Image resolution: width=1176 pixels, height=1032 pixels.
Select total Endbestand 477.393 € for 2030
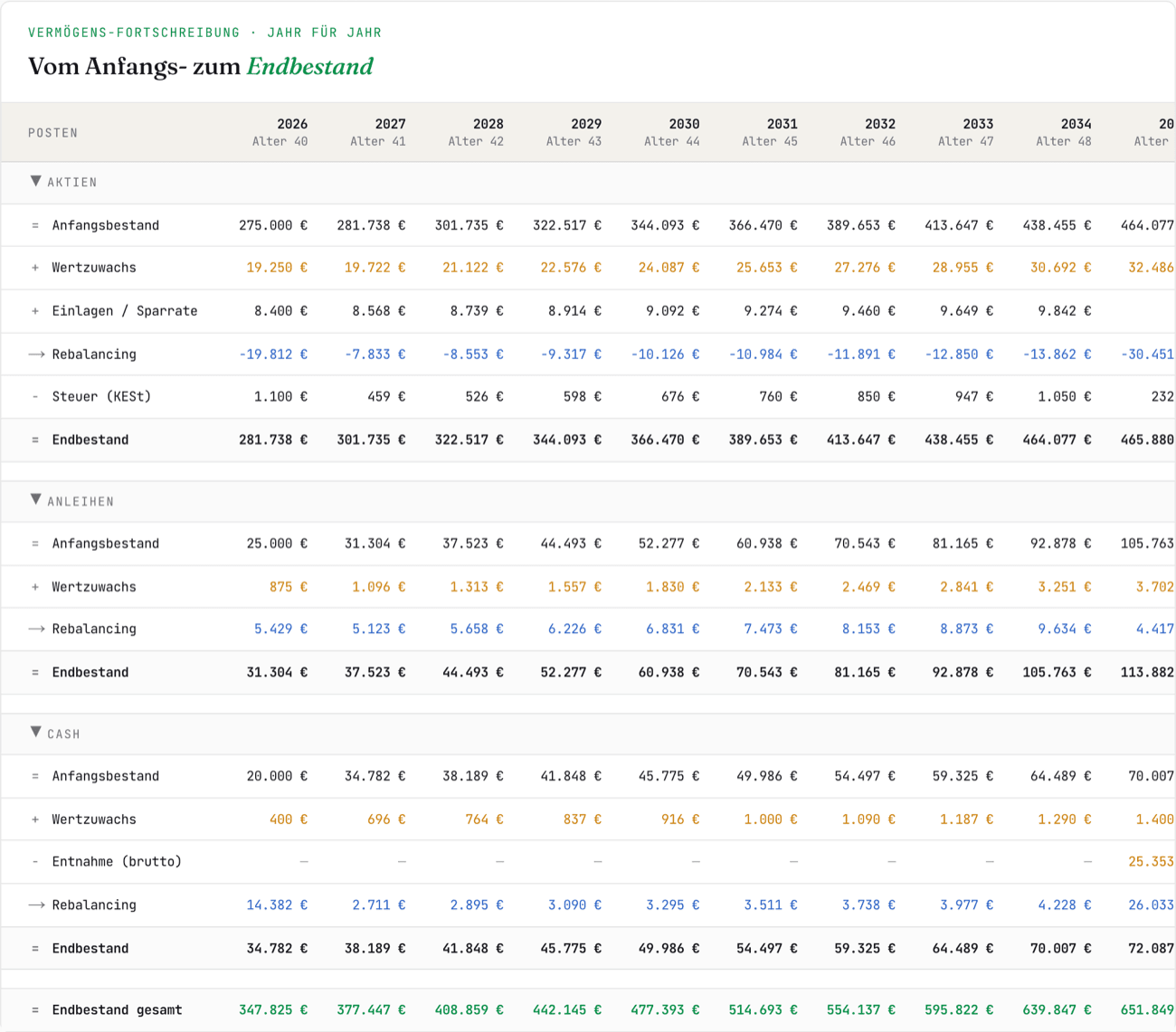click(665, 1009)
